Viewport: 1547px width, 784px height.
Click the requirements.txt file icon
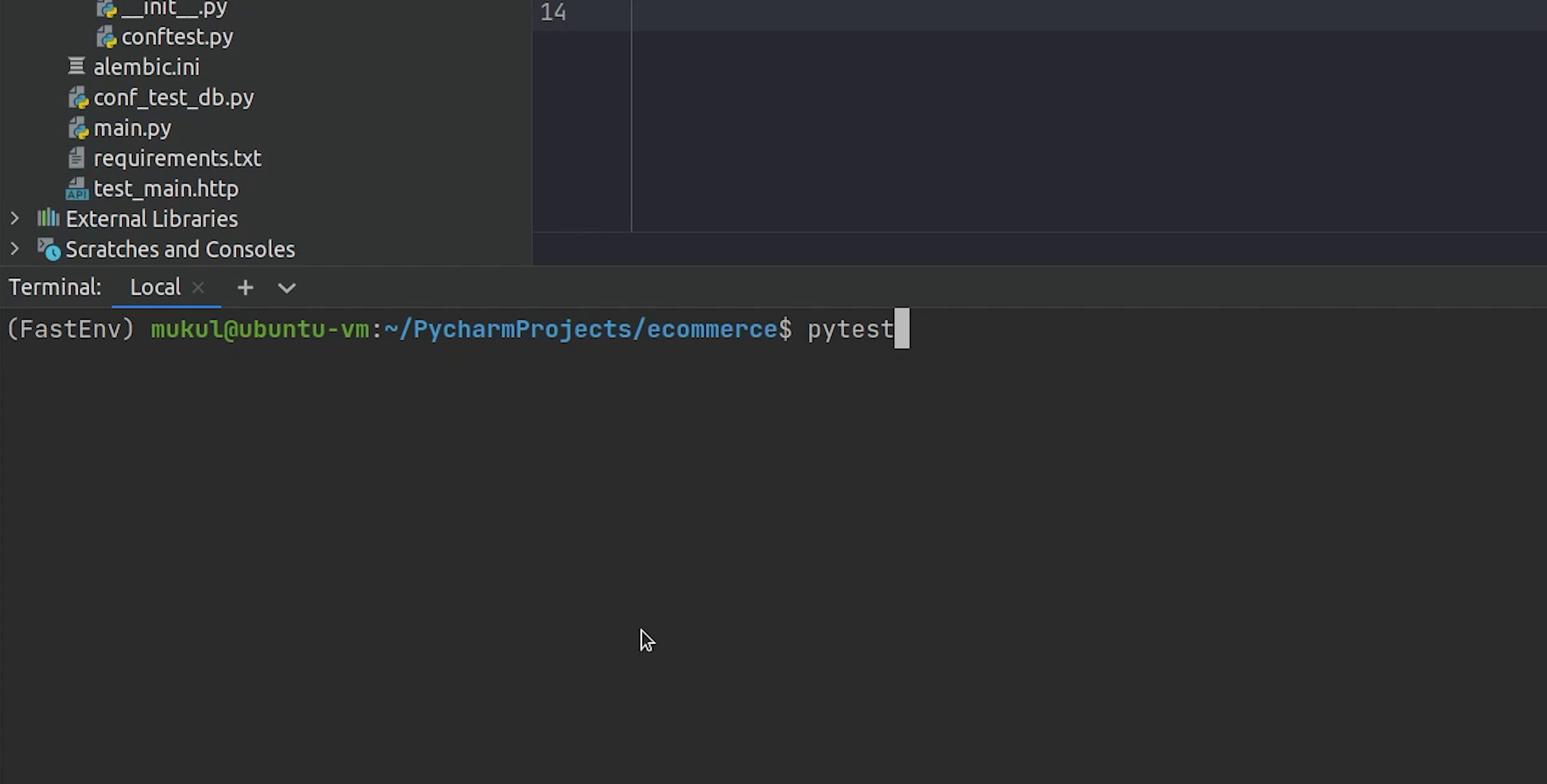pyautogui.click(x=78, y=158)
